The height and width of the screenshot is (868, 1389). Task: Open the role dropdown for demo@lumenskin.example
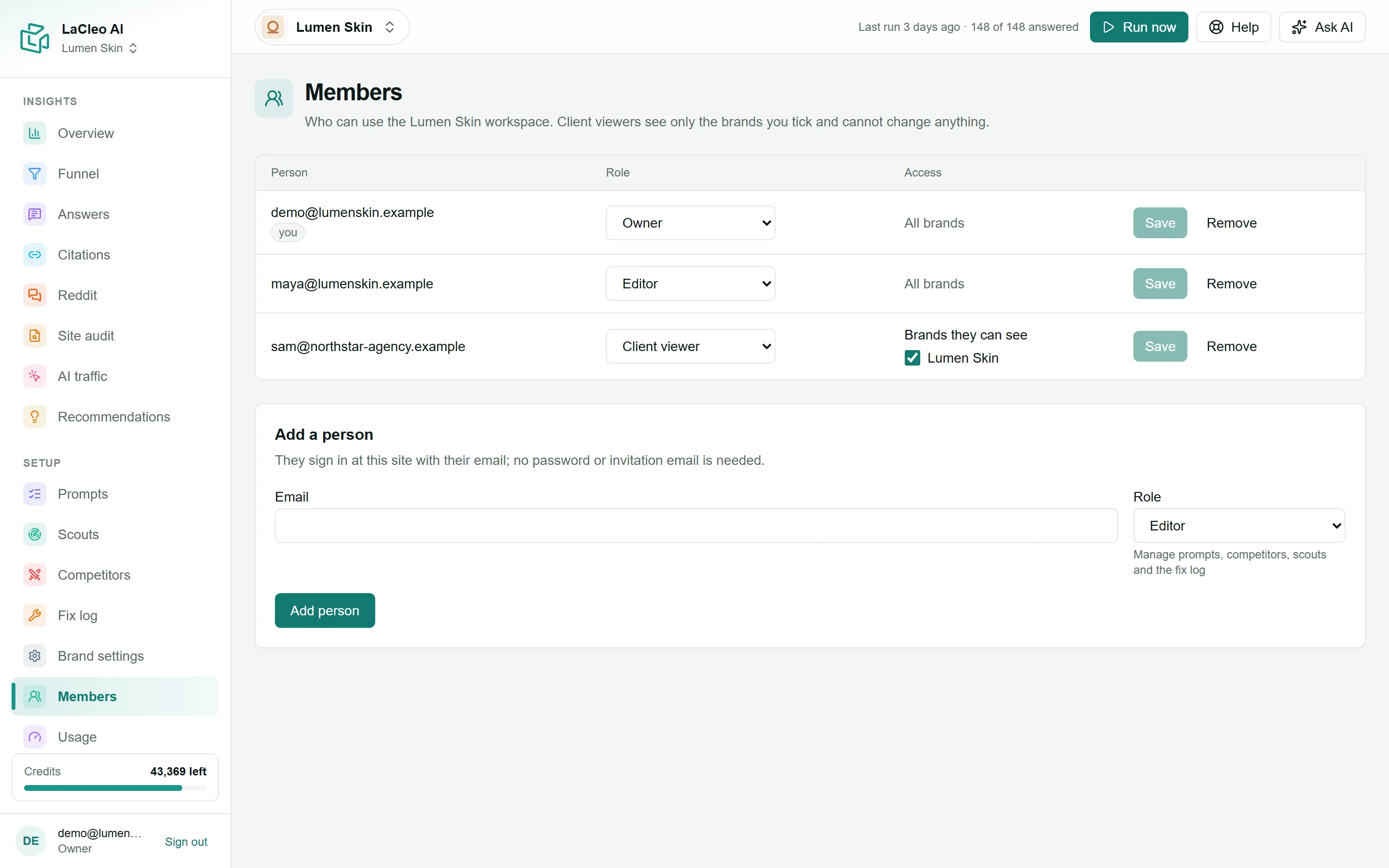pos(690,223)
